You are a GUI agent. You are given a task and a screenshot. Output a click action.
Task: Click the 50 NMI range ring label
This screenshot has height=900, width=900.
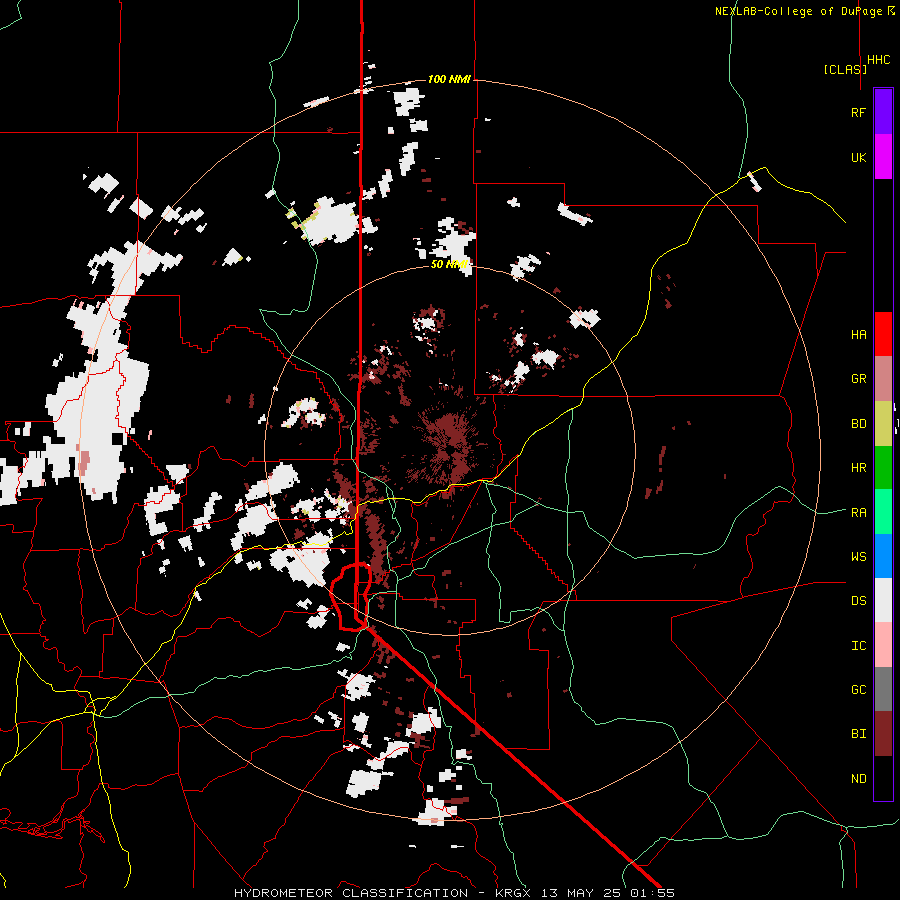tap(449, 264)
